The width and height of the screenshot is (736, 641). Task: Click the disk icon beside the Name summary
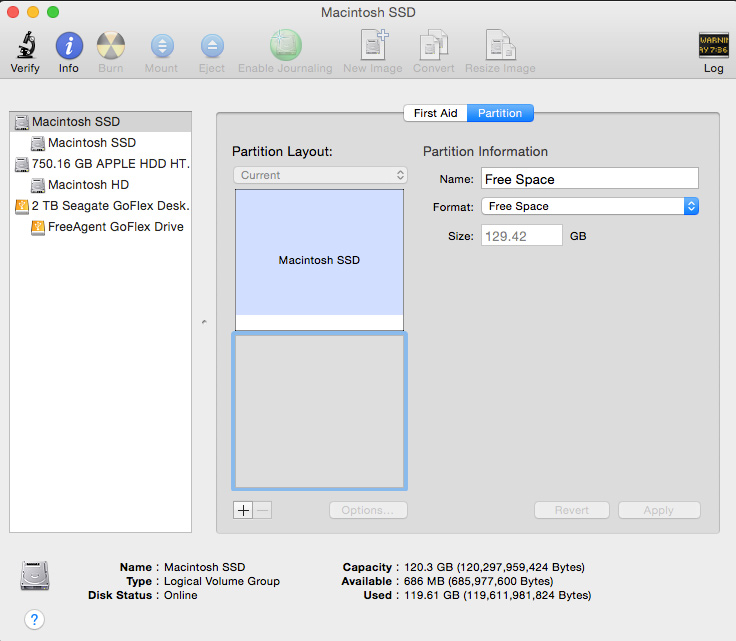point(35,575)
